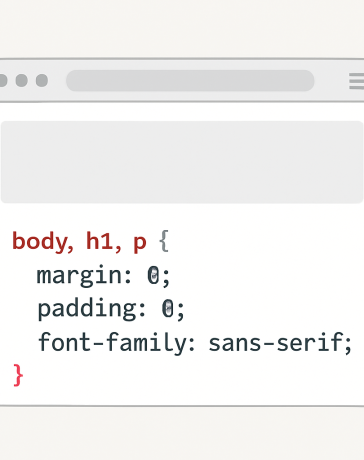Focus the browser address bar
Viewport: 364px width, 460px height.
coord(190,80)
